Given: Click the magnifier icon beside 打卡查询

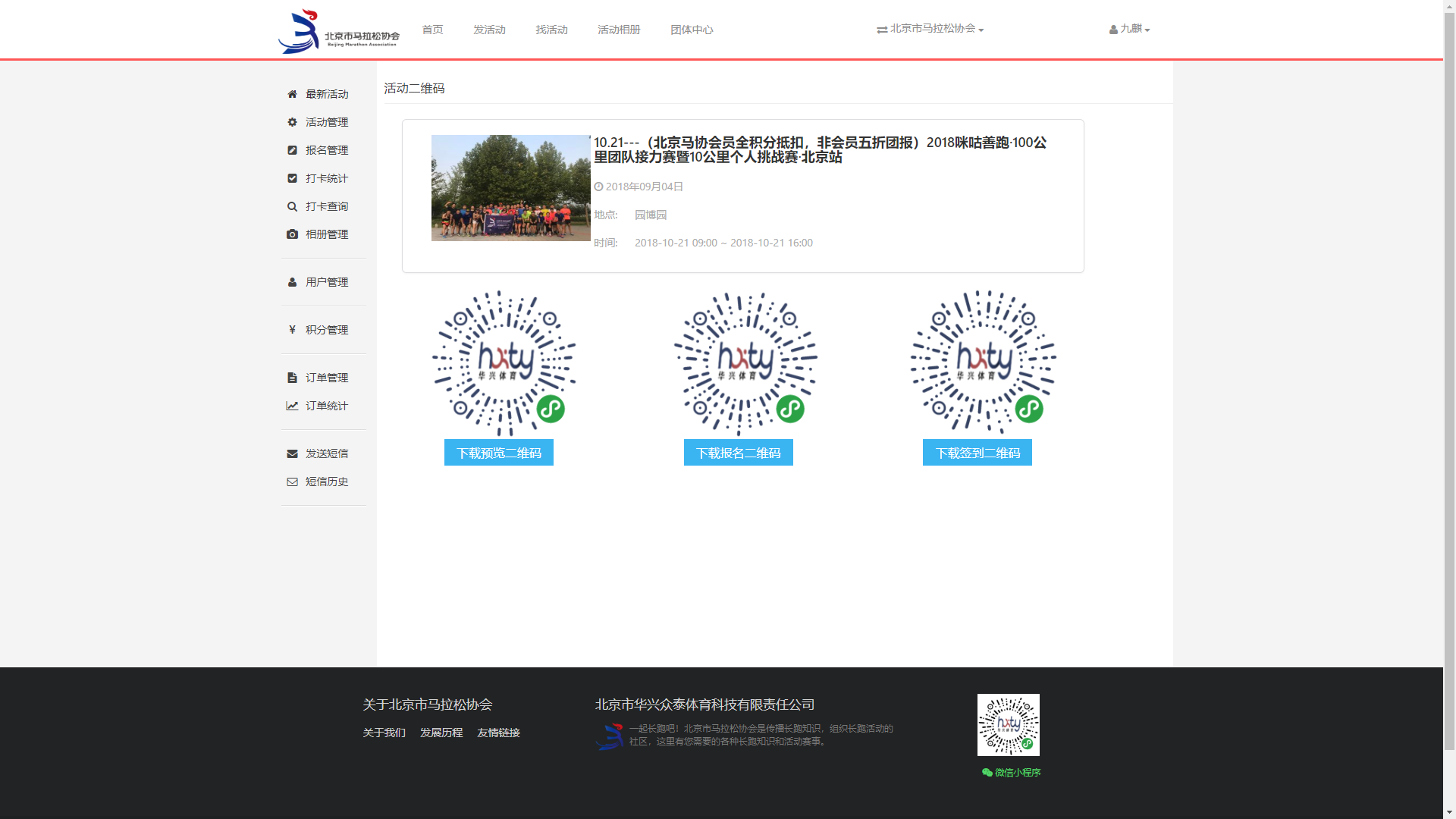Looking at the screenshot, I should pyautogui.click(x=292, y=206).
